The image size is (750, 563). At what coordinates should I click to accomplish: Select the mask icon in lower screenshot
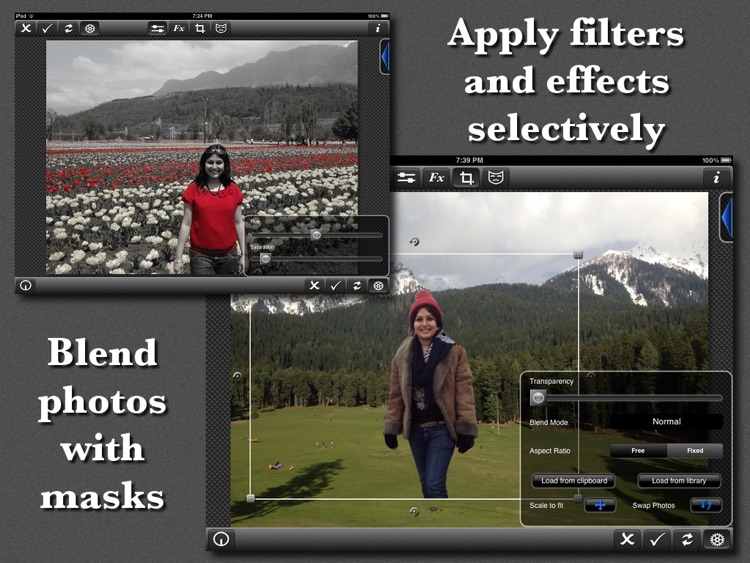click(x=496, y=178)
